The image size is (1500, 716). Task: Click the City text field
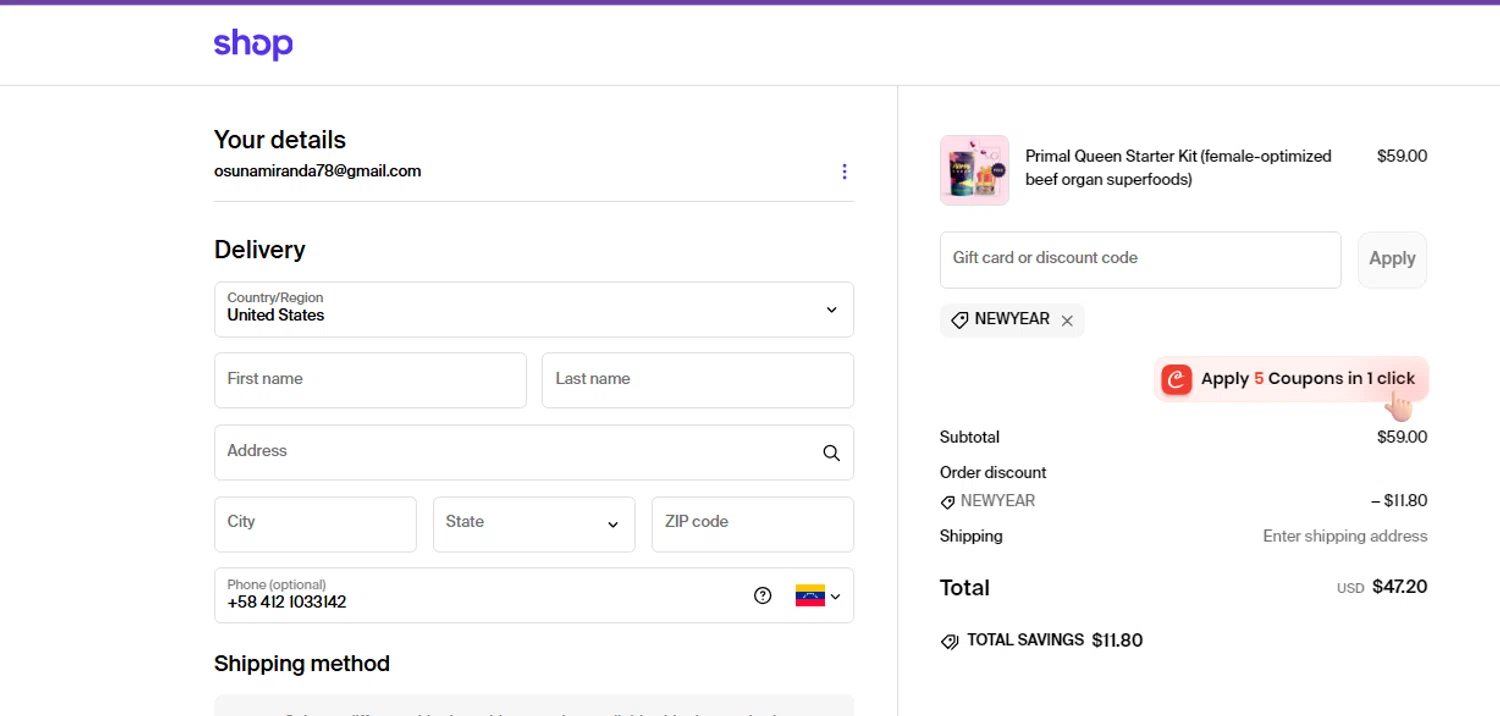pos(315,524)
